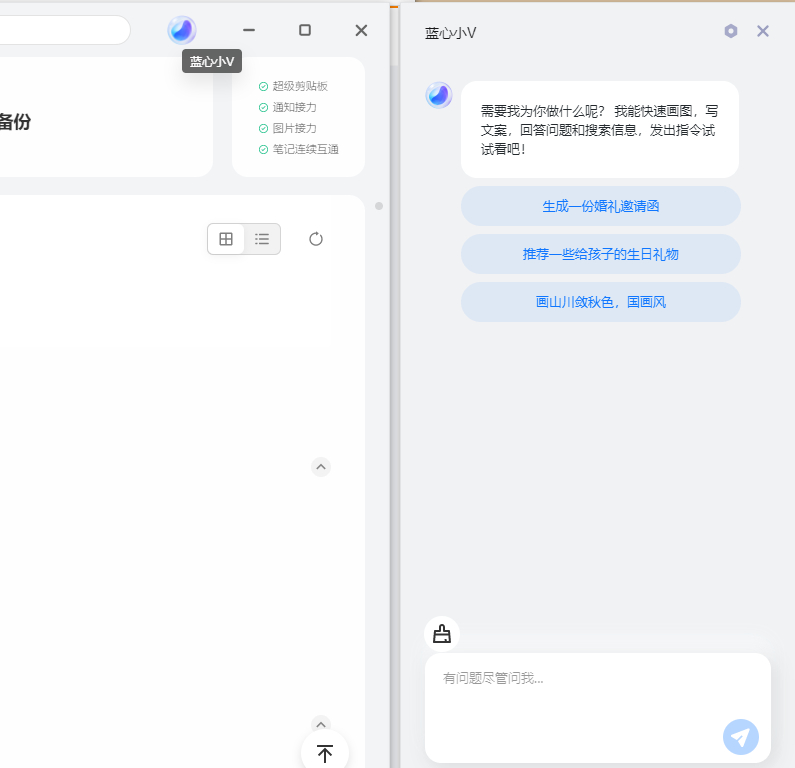Click the assistant greeting message bubble
Image resolution: width=795 pixels, height=768 pixels.
click(600, 129)
